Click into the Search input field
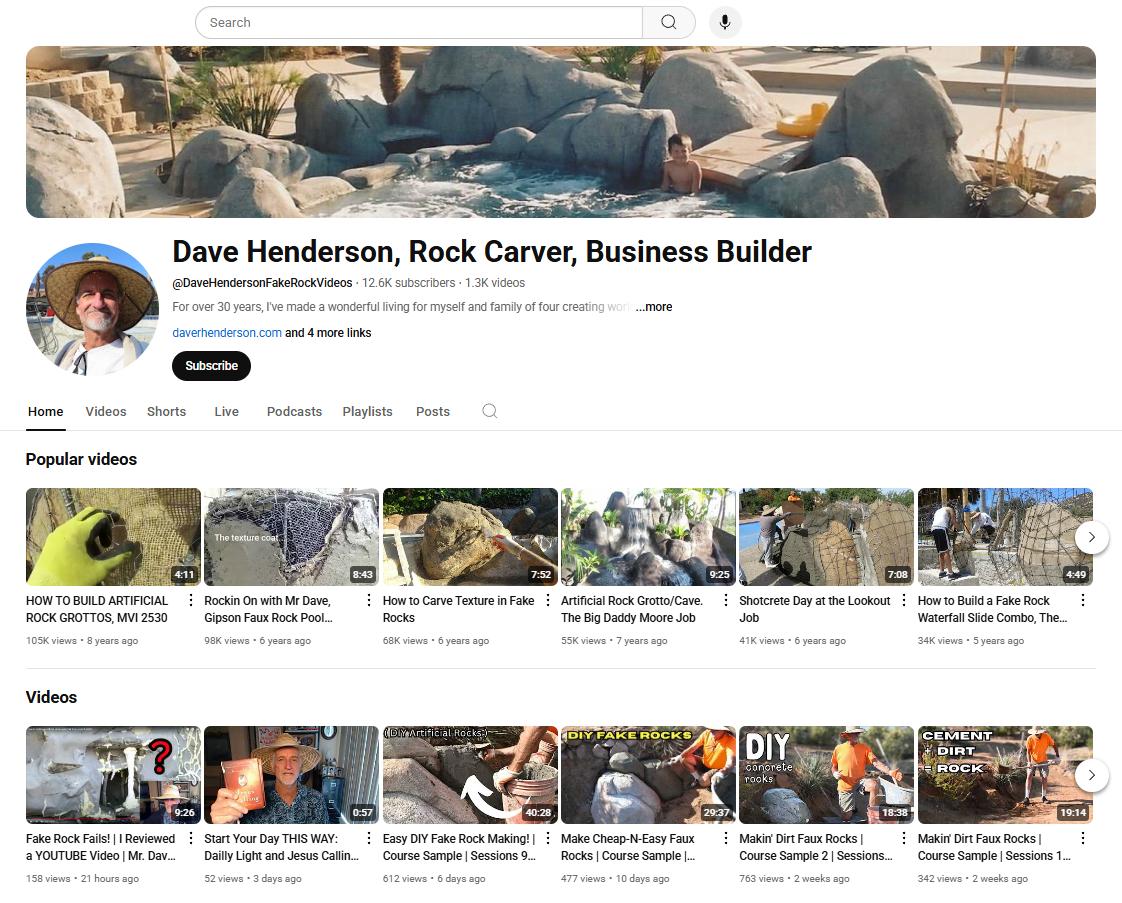This screenshot has height=903, width=1122. (x=420, y=22)
